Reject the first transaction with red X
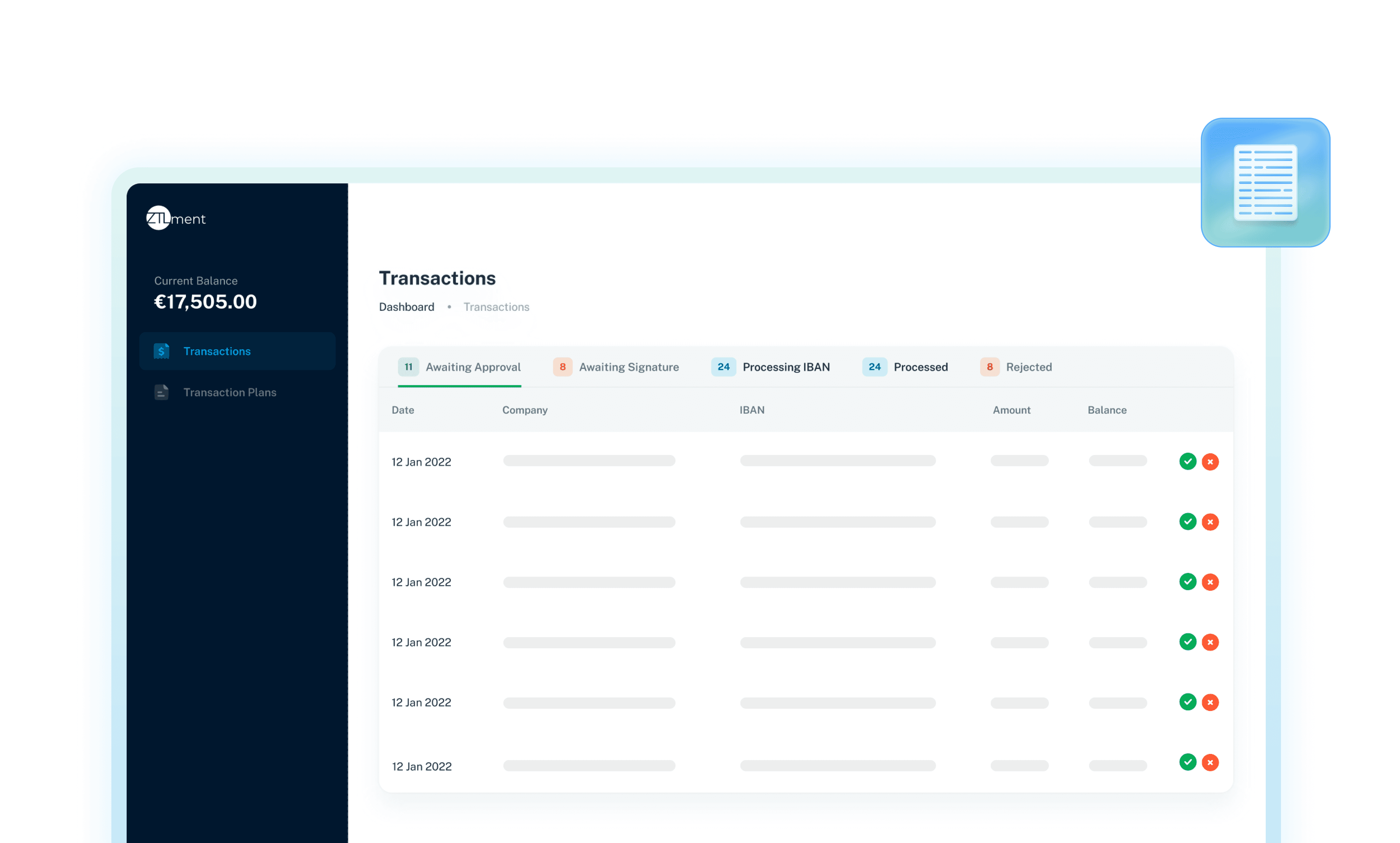 [x=1210, y=462]
